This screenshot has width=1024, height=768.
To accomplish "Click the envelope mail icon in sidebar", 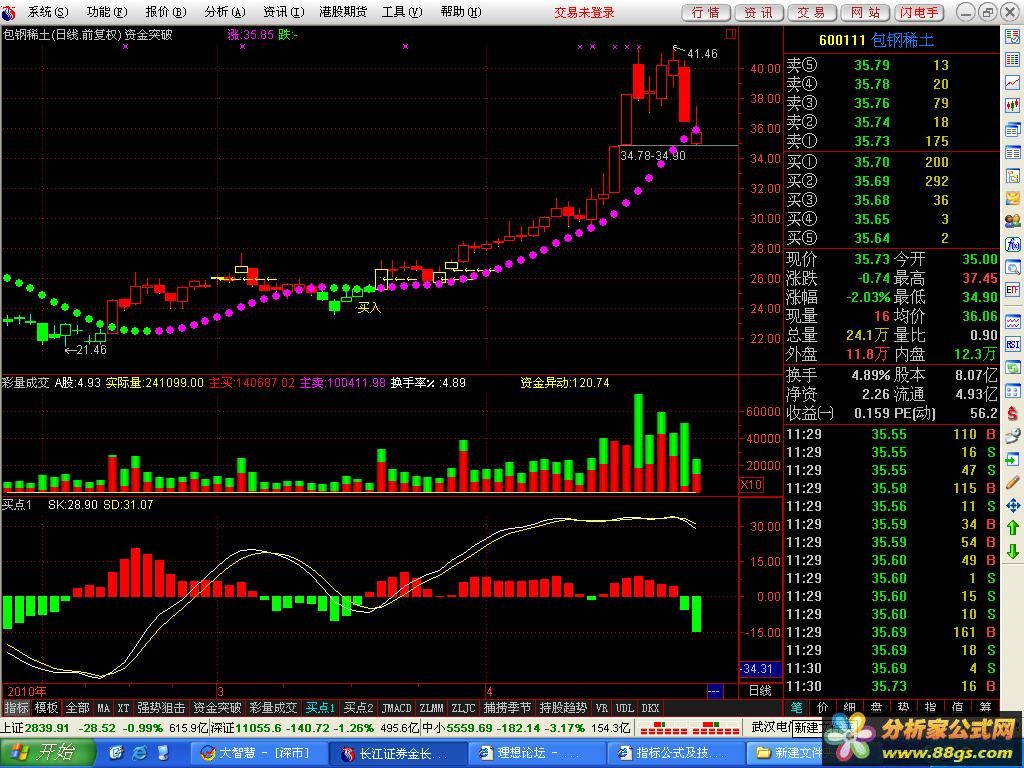I will tap(1012, 199).
